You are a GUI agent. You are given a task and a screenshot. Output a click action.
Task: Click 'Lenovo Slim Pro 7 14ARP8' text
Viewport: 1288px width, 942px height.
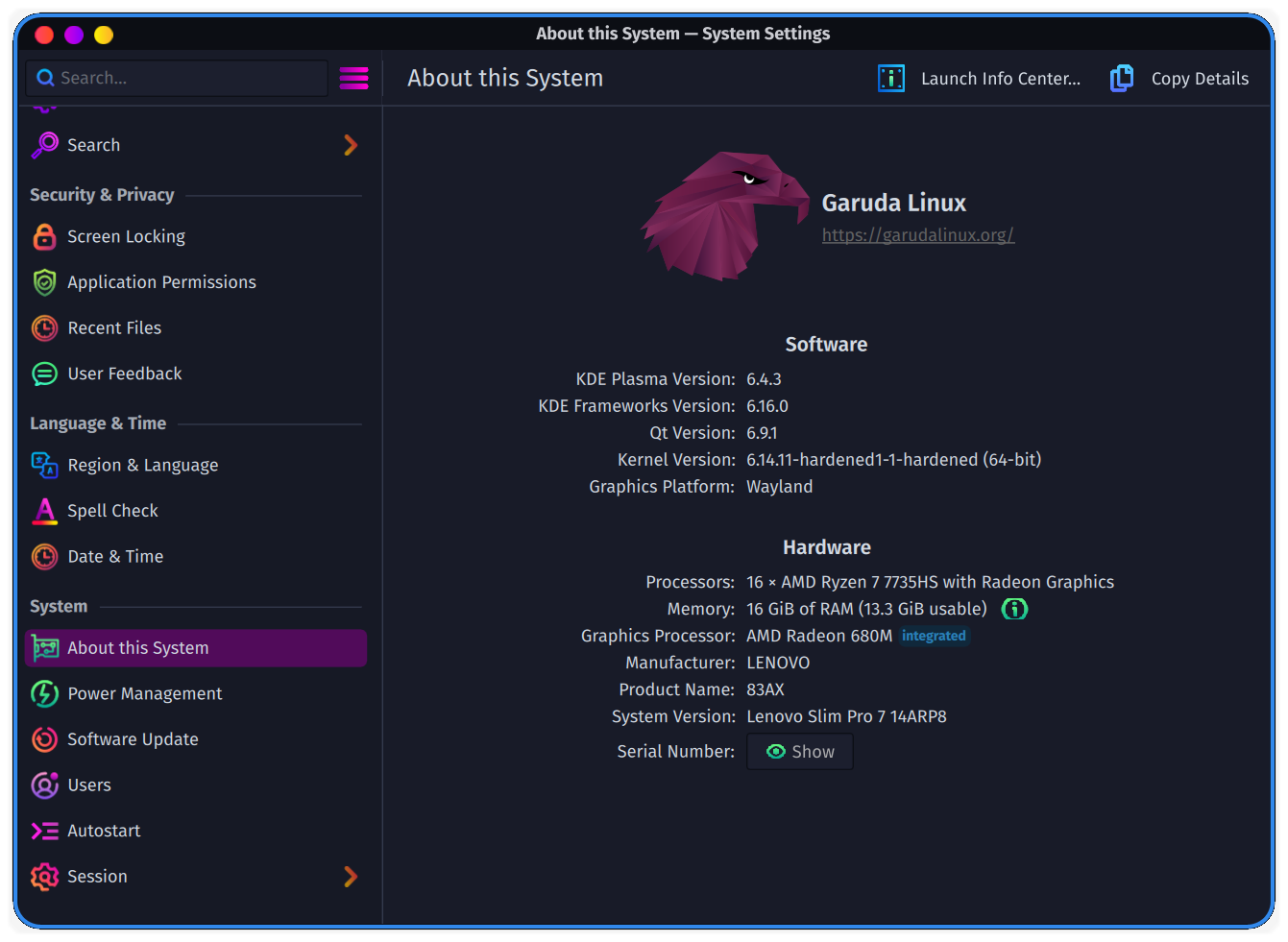846,716
